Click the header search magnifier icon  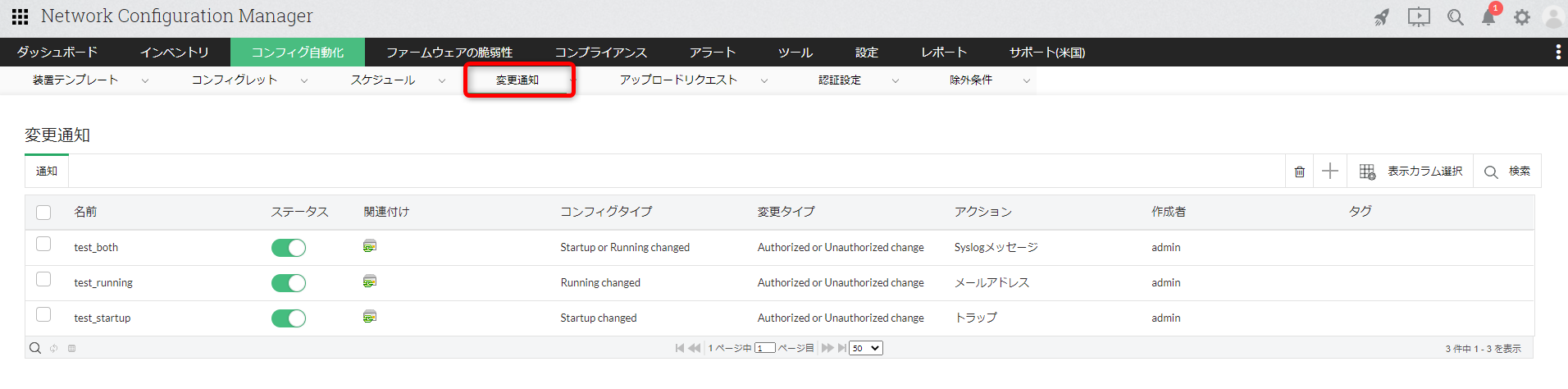point(1456,17)
